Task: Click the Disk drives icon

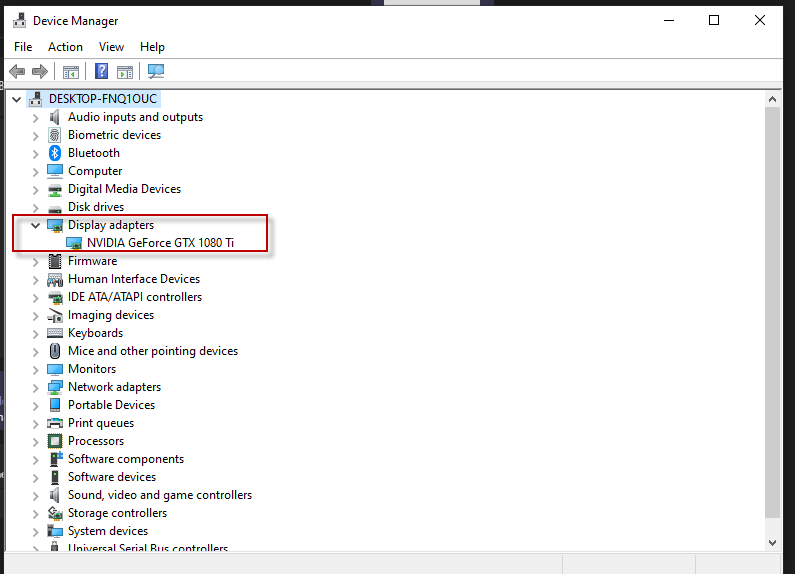Action: (55, 208)
